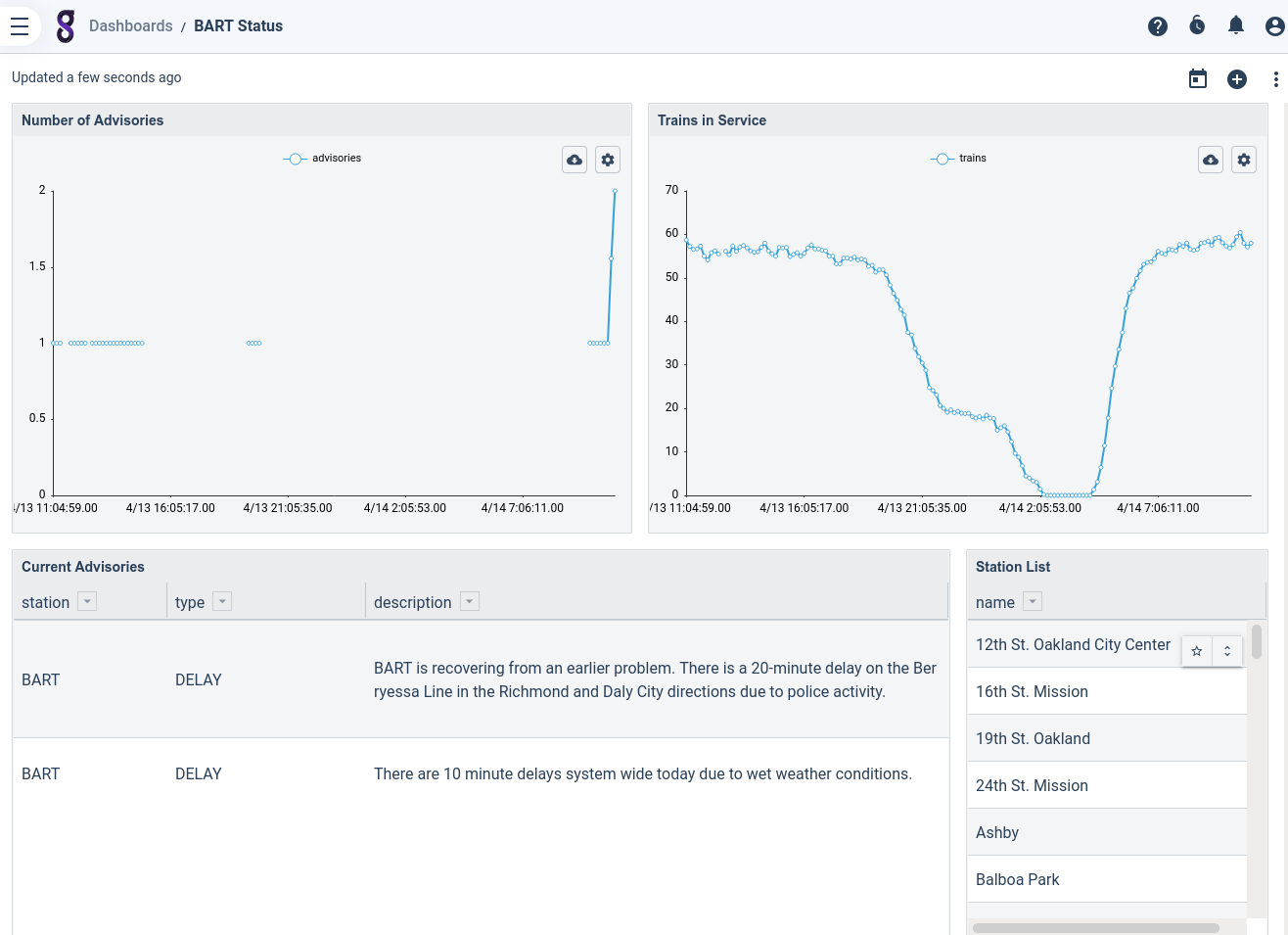Screen dimensions: 1288x935
Task: Click the Station List panel title
Action: (1013, 567)
